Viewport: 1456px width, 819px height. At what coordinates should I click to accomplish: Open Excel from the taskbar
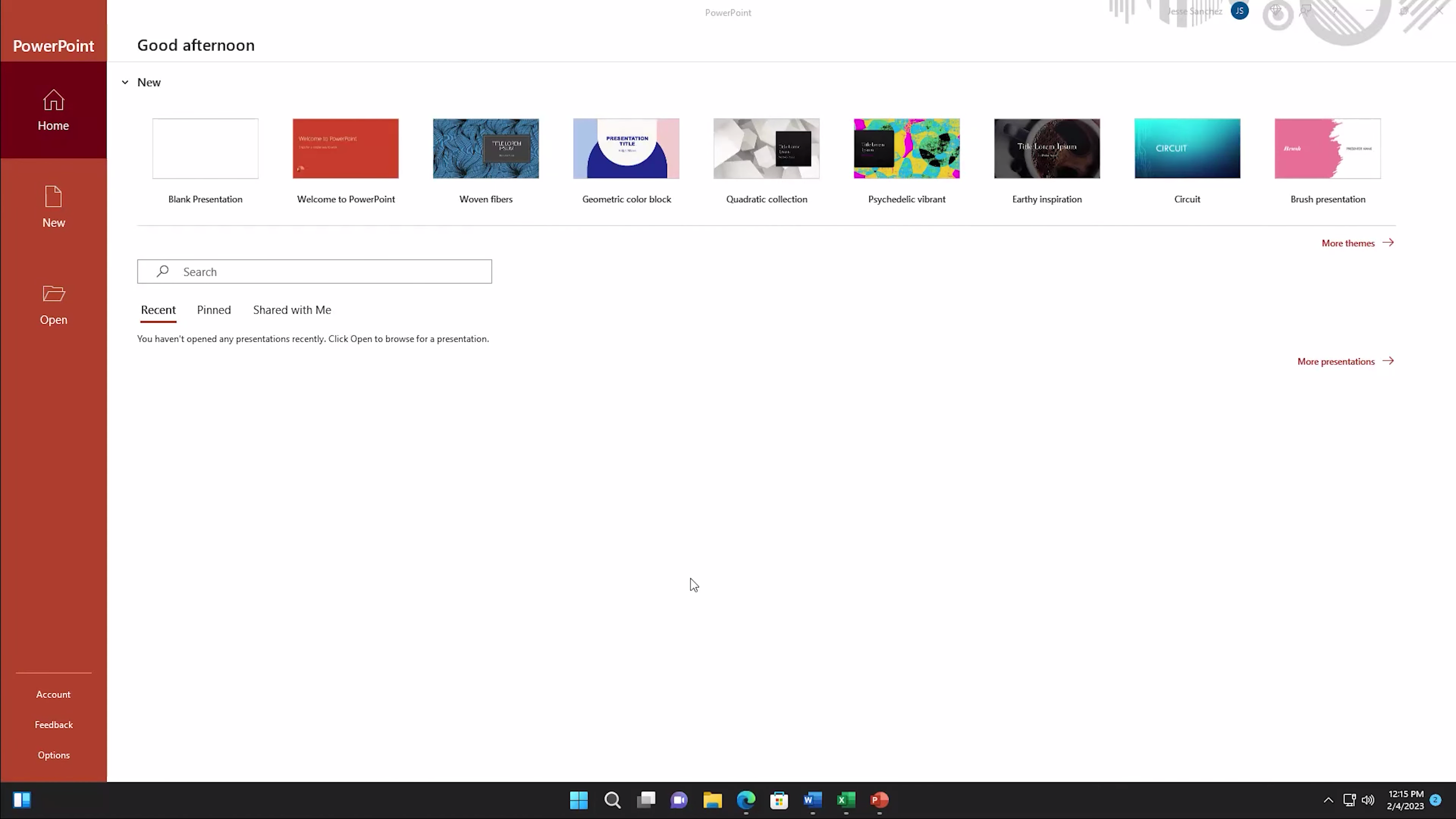coord(846,800)
